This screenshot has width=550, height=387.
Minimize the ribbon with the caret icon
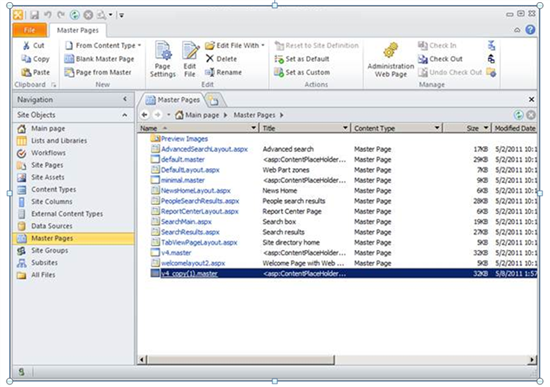click(517, 30)
